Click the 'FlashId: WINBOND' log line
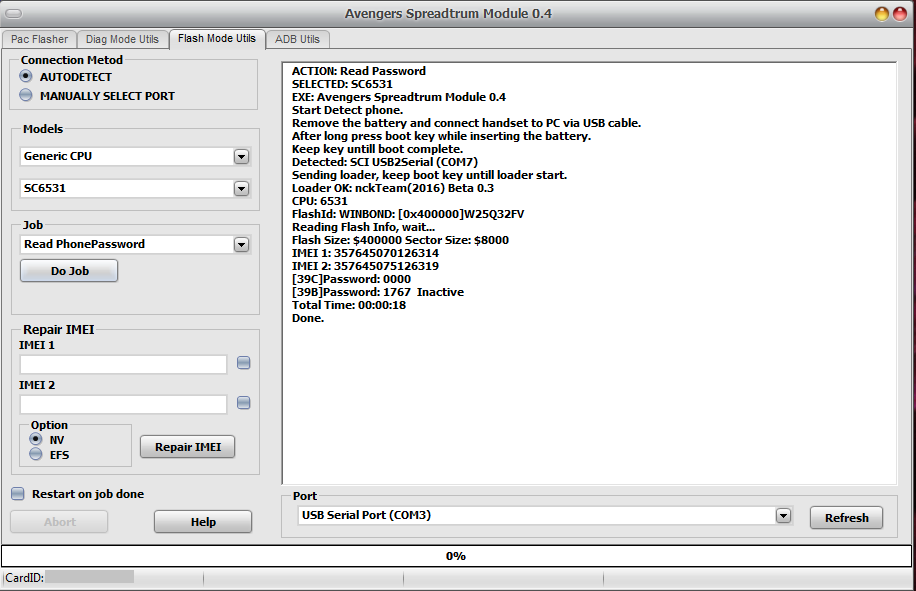This screenshot has height=591, width=916. click(x=408, y=214)
